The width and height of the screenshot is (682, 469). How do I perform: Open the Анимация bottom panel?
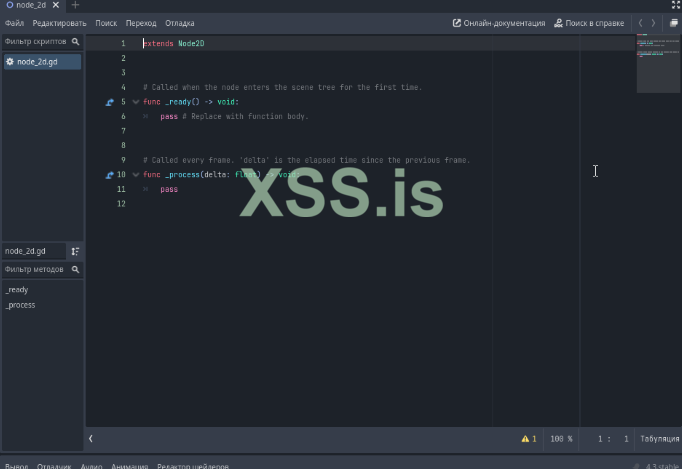point(130,466)
